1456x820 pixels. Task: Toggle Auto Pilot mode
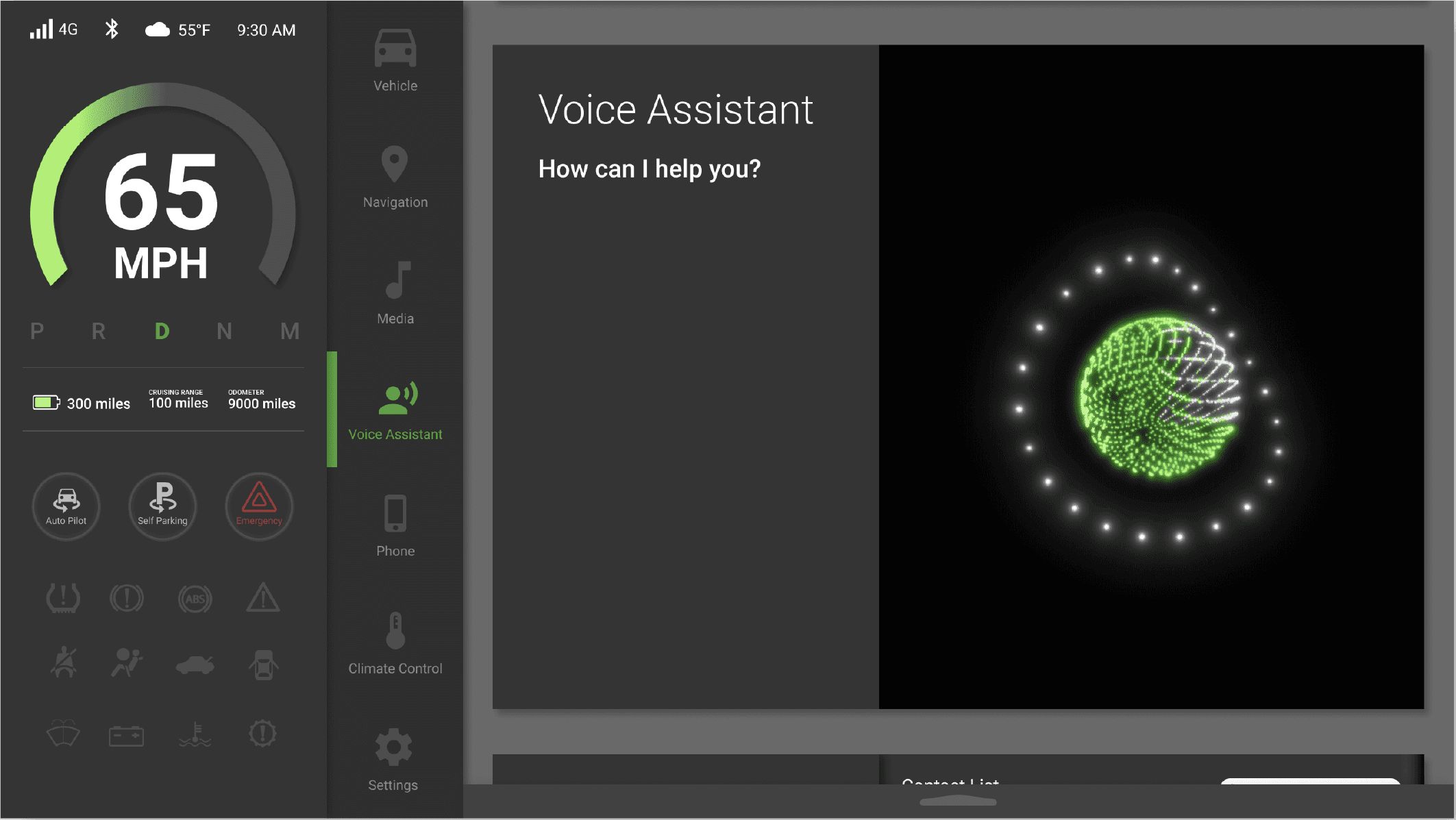tap(66, 506)
